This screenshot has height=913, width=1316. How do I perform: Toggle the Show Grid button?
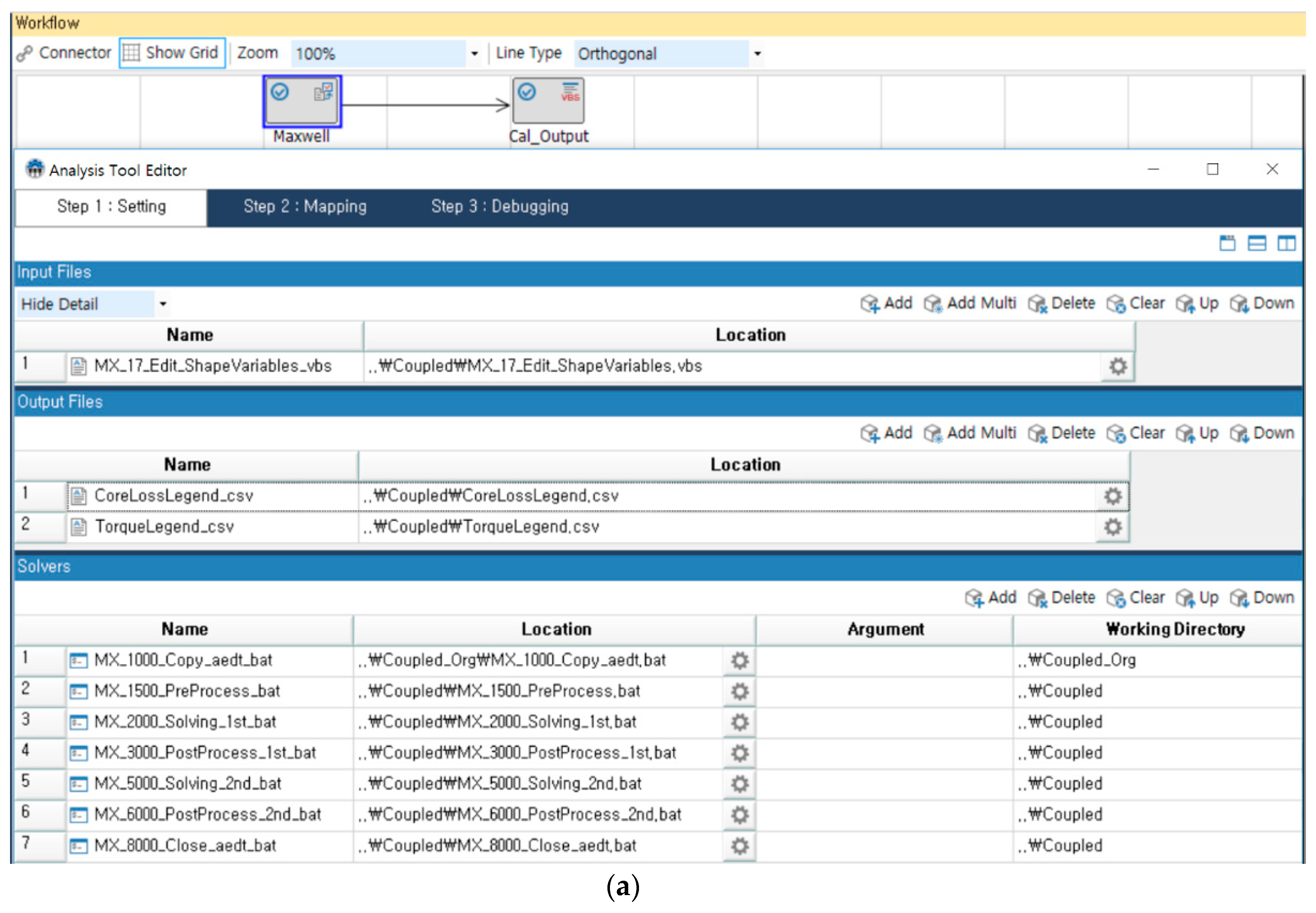click(172, 53)
